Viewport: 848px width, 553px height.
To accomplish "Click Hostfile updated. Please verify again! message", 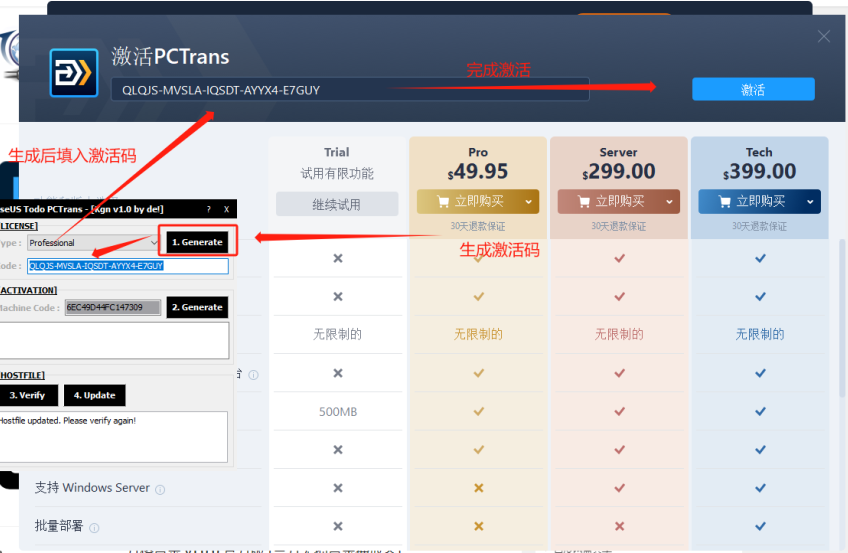I will (68, 421).
